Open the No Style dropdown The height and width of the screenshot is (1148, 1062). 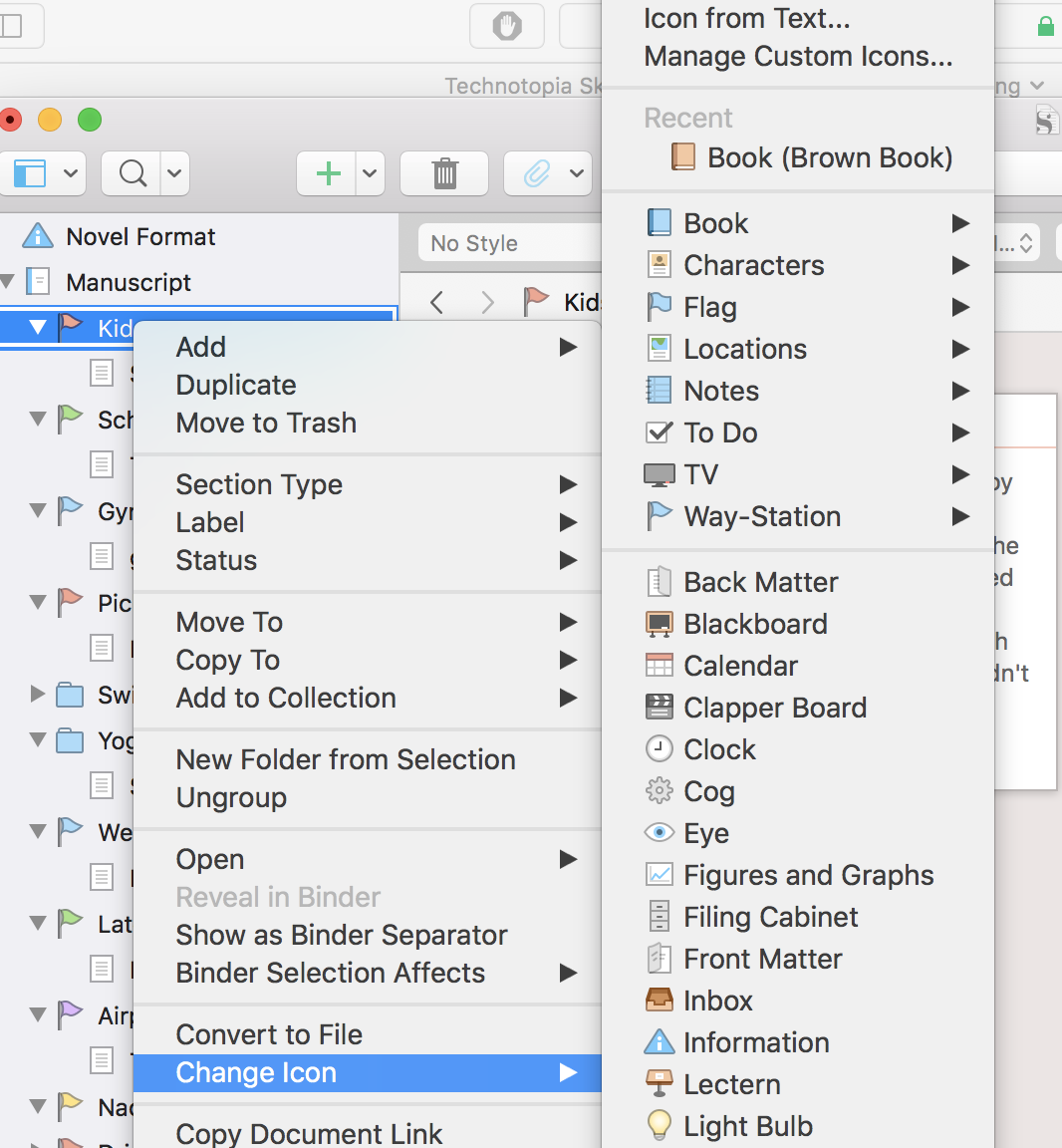point(510,243)
